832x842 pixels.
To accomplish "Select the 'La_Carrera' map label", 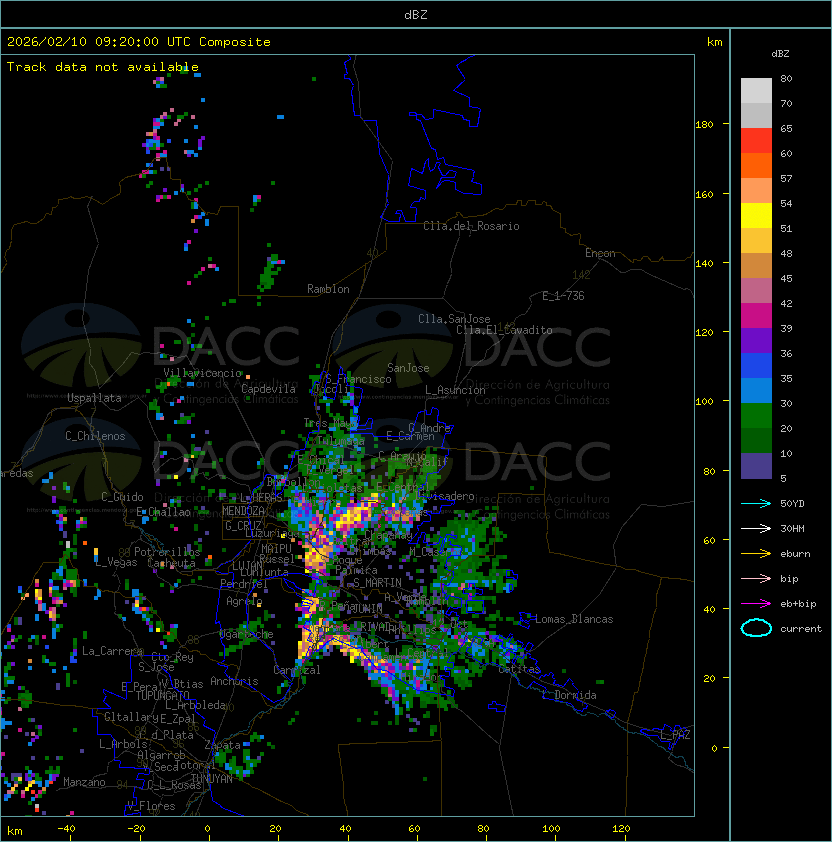I will tap(112, 651).
